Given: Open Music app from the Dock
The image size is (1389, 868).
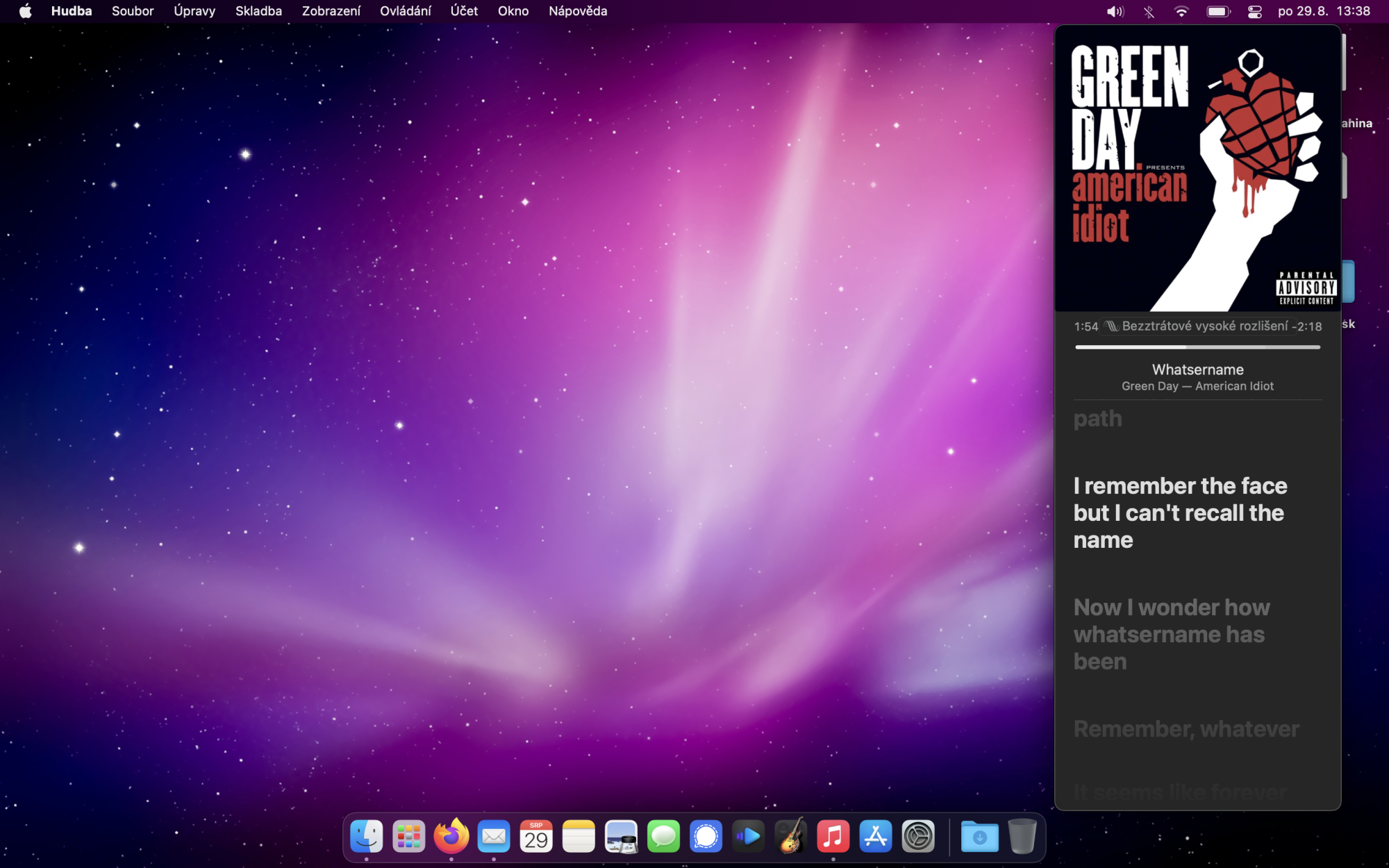Looking at the screenshot, I should 833,836.
